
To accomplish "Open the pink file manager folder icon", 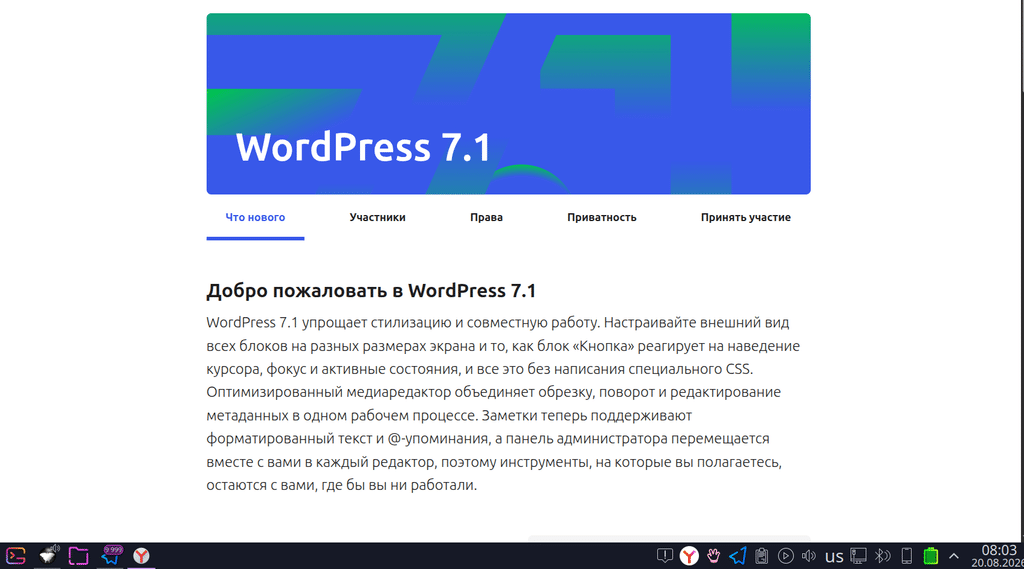I will pos(78,556).
